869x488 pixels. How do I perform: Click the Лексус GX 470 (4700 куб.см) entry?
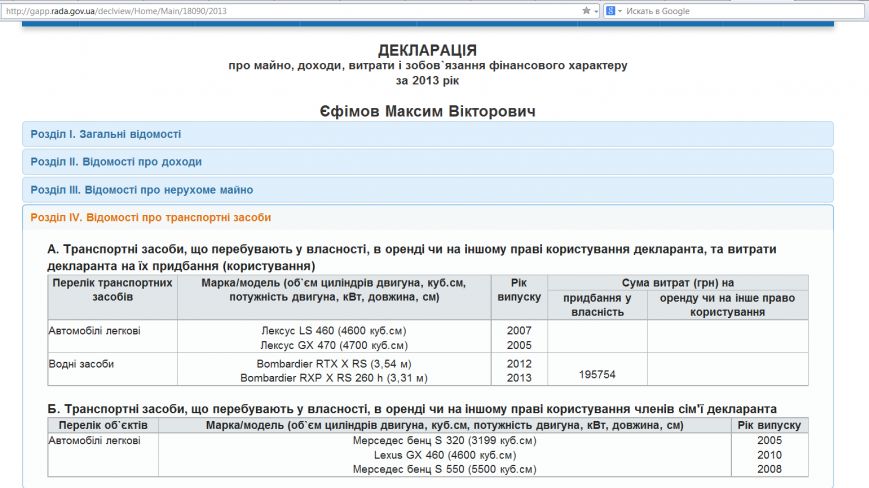334,345
